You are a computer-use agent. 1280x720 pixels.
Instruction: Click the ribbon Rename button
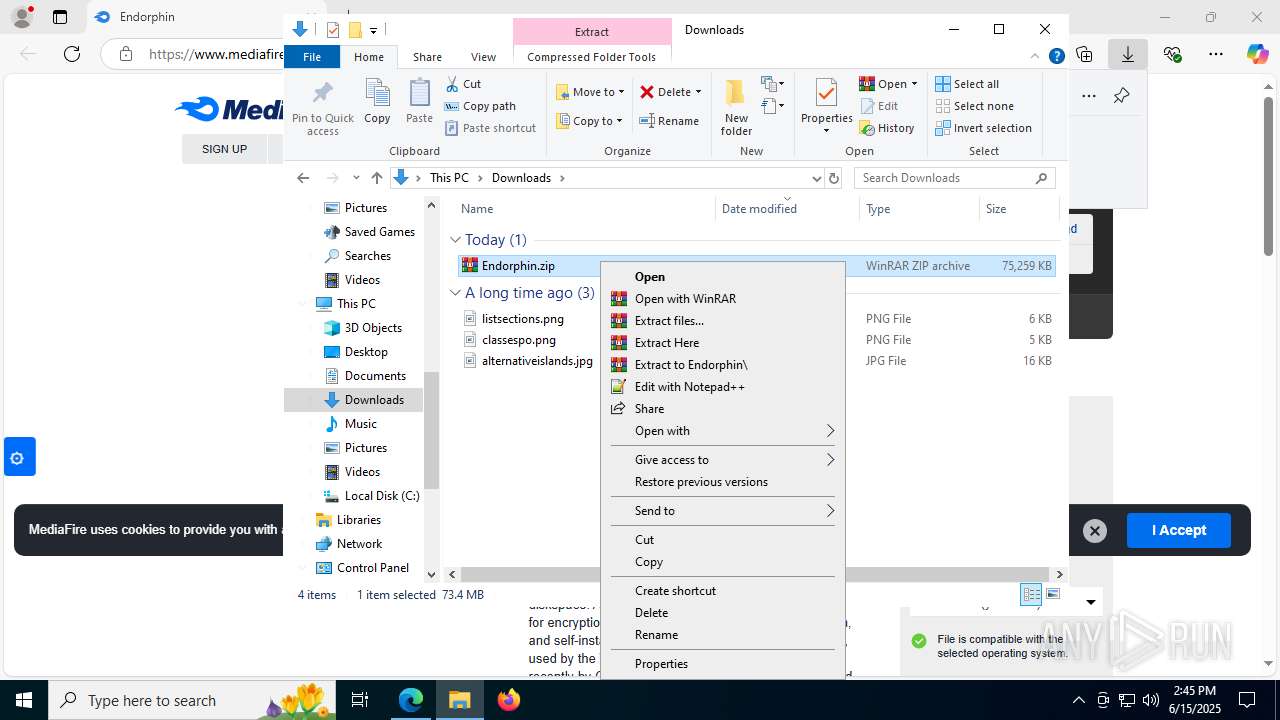coord(669,121)
